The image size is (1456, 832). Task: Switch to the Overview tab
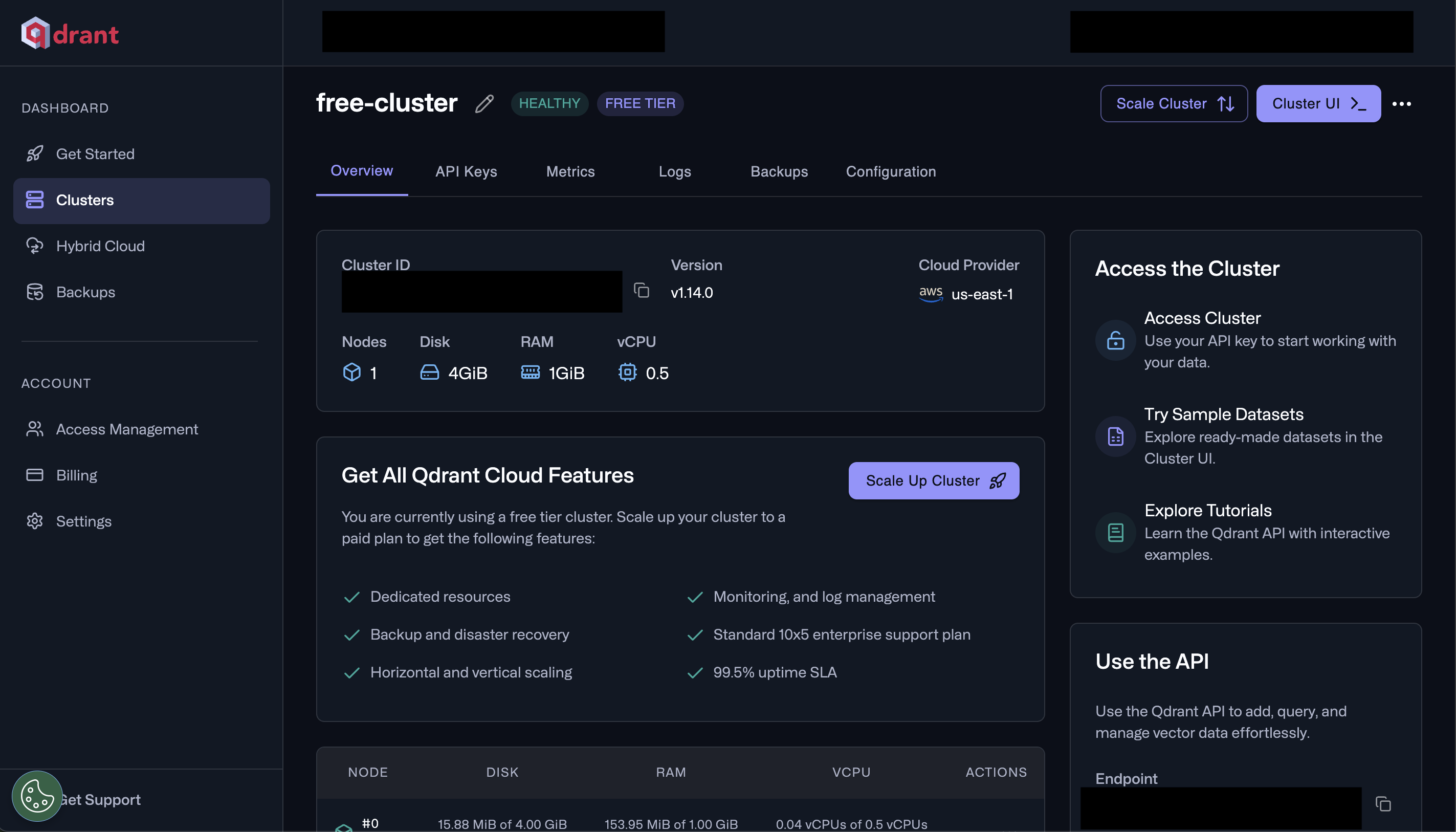362,171
